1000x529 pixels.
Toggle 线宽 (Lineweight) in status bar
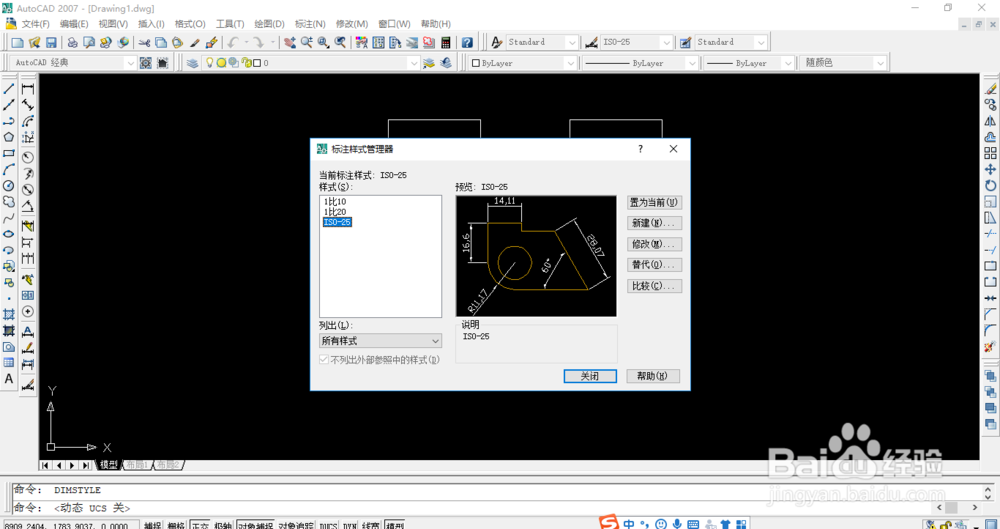click(x=371, y=525)
